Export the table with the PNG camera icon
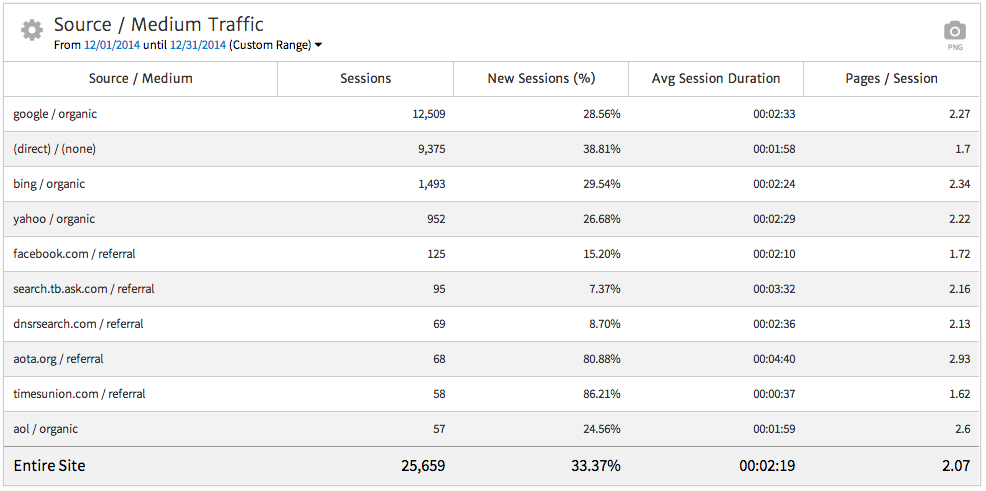The image size is (986, 491). click(x=954, y=32)
